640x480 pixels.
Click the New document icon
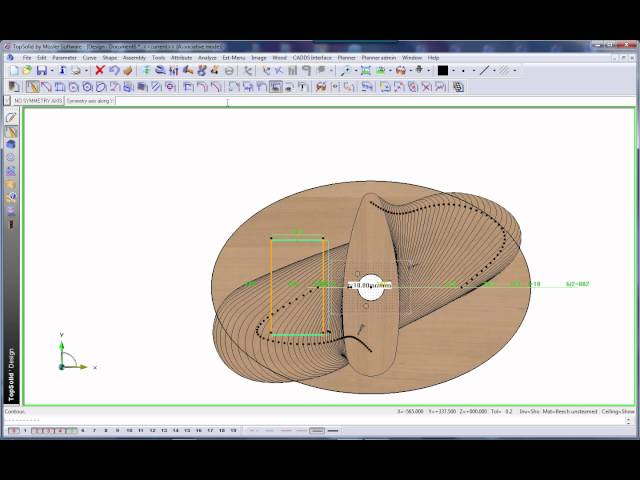(13, 71)
